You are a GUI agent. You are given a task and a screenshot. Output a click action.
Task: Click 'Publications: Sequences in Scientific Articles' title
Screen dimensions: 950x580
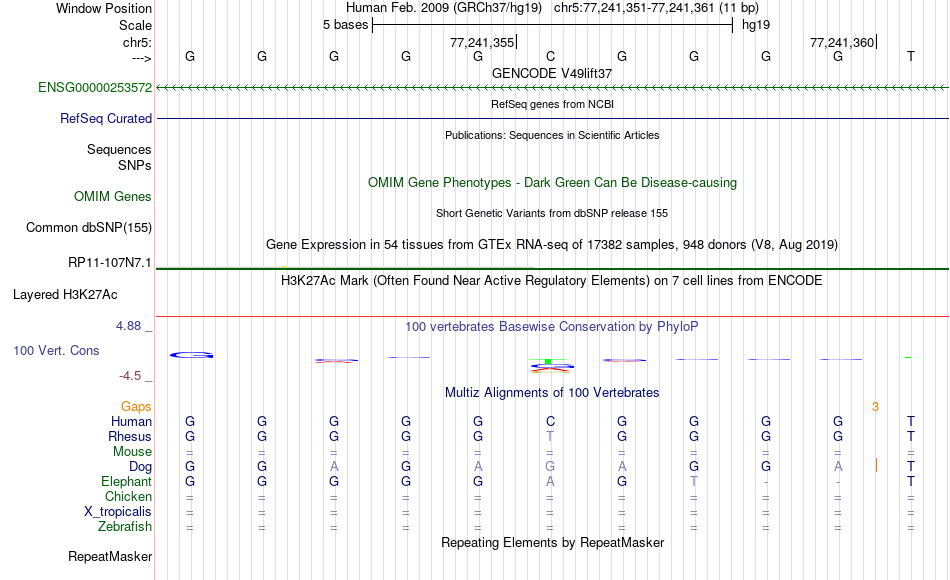(552, 135)
